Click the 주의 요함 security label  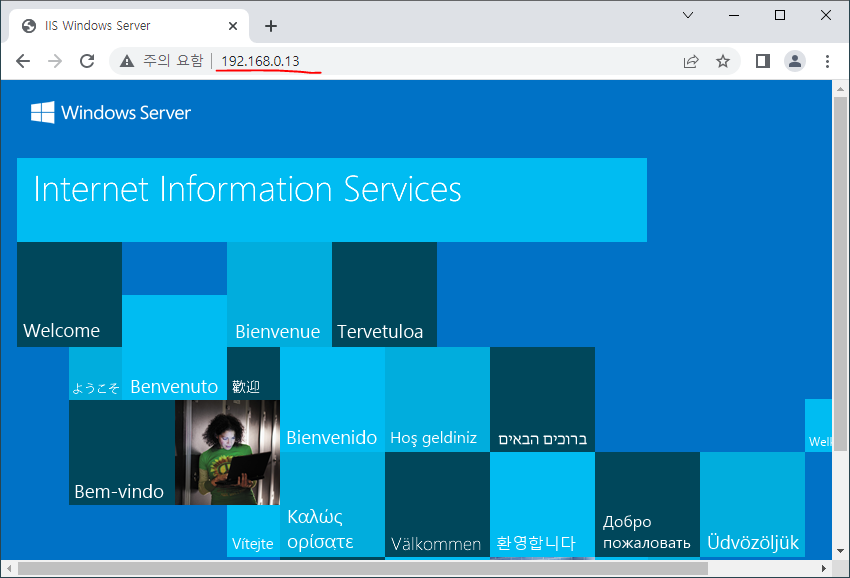tap(173, 60)
